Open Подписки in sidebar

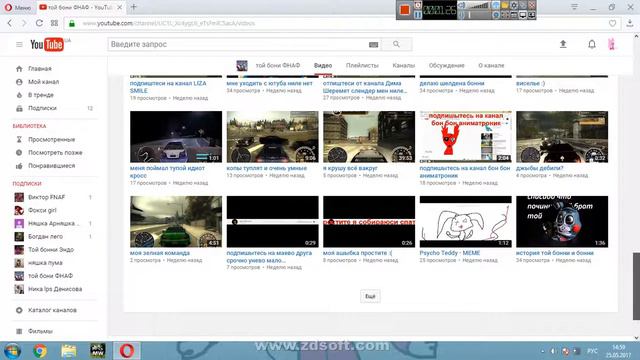(x=42, y=108)
